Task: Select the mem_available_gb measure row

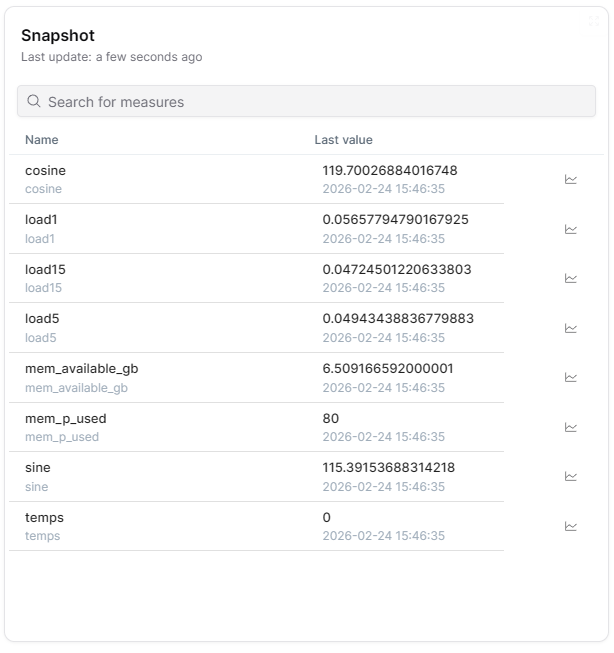Action: point(81,369)
